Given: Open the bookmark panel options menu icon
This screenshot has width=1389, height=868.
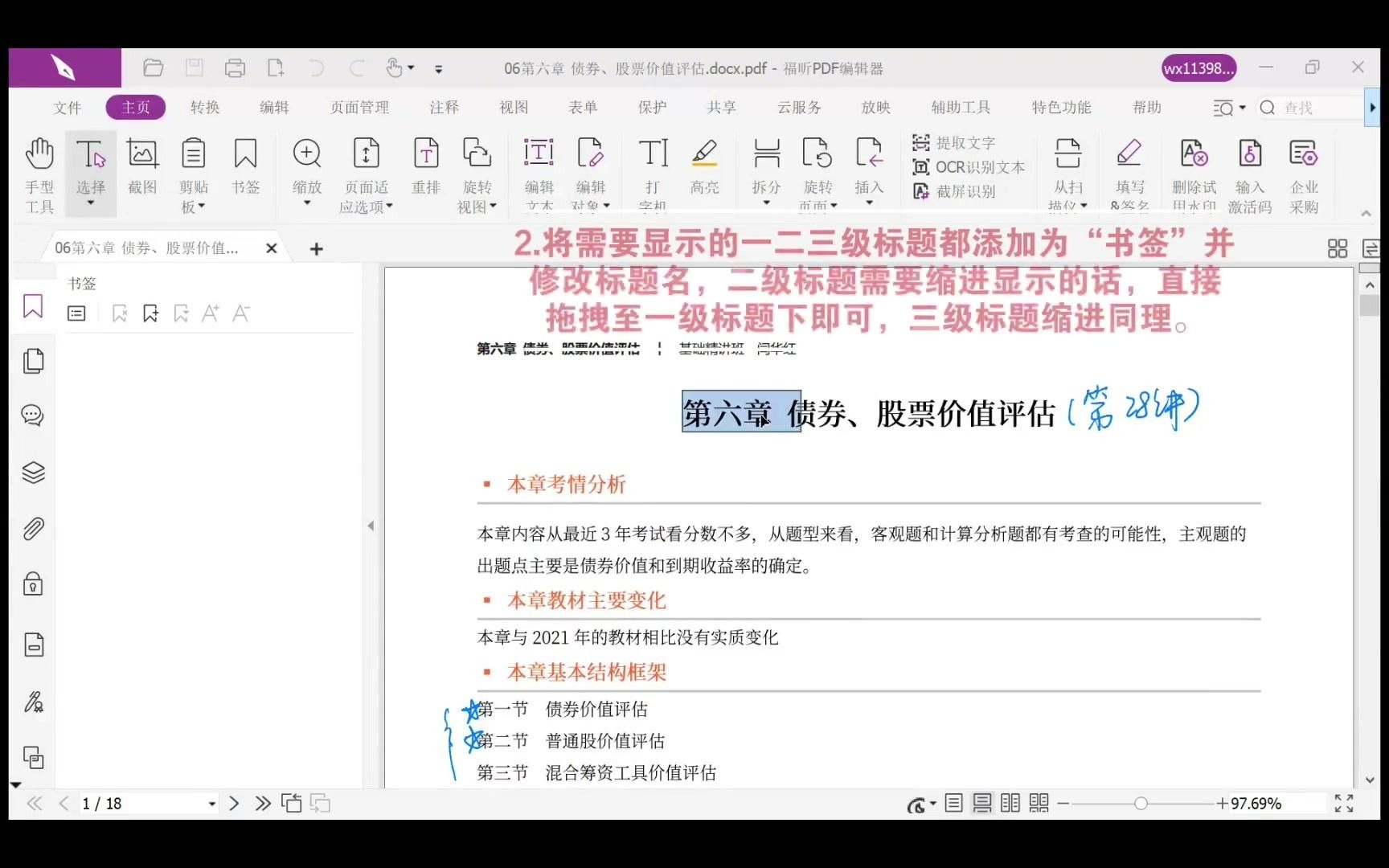Looking at the screenshot, I should pos(76,313).
